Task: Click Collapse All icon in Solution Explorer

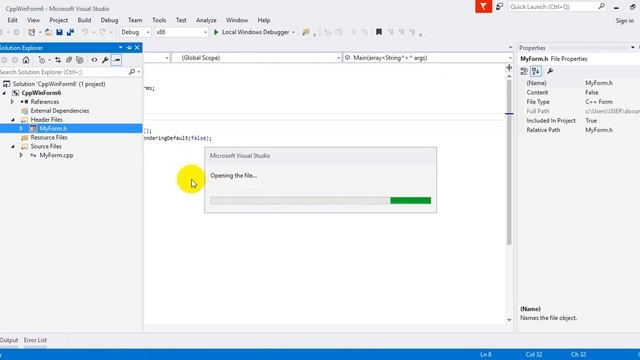Action: click(x=69, y=60)
